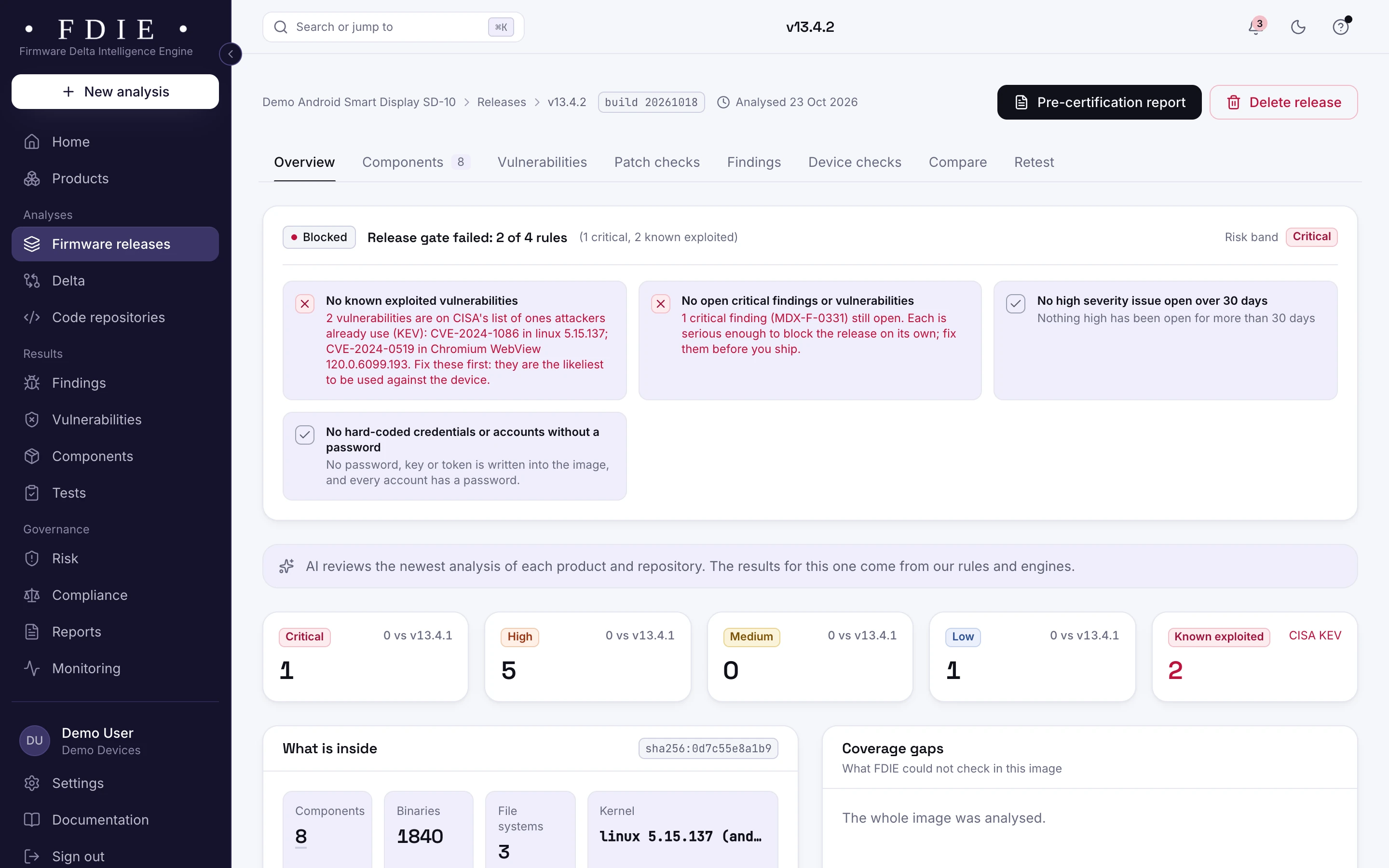Follow the Releases breadcrumb link
This screenshot has height=868, width=1389.
[501, 102]
